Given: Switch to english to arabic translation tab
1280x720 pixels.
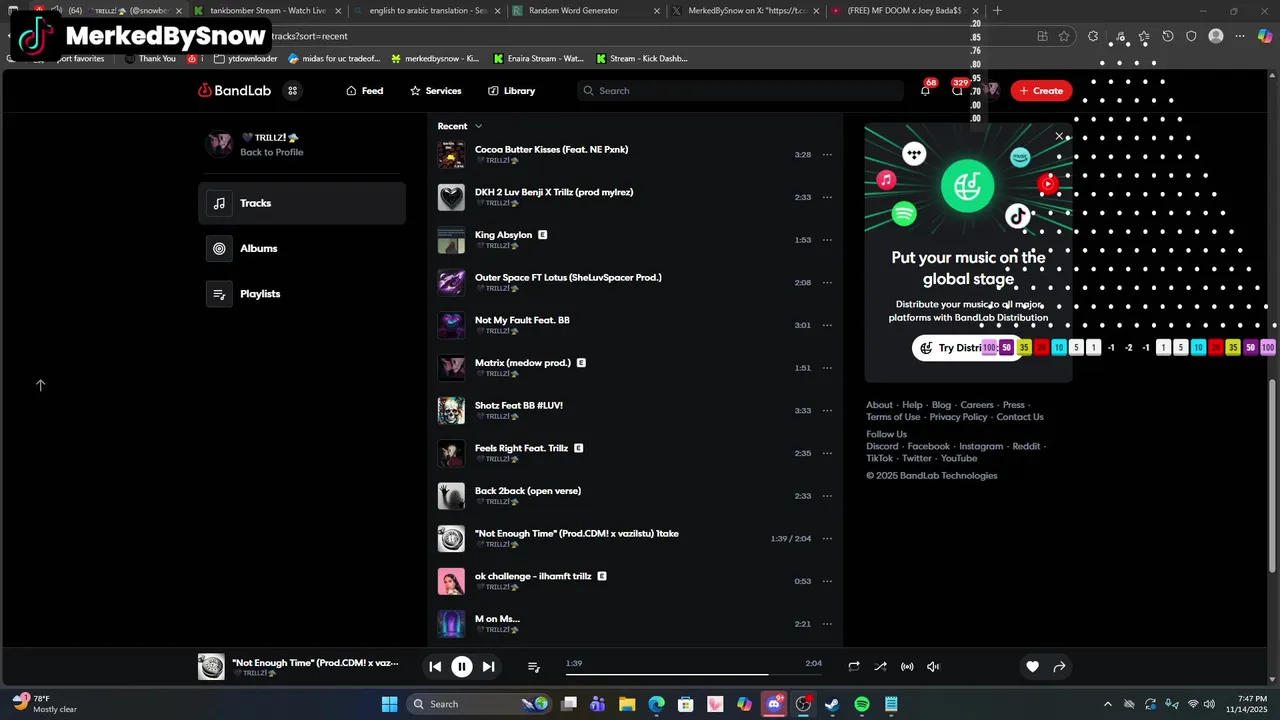Looking at the screenshot, I should click(x=427, y=10).
